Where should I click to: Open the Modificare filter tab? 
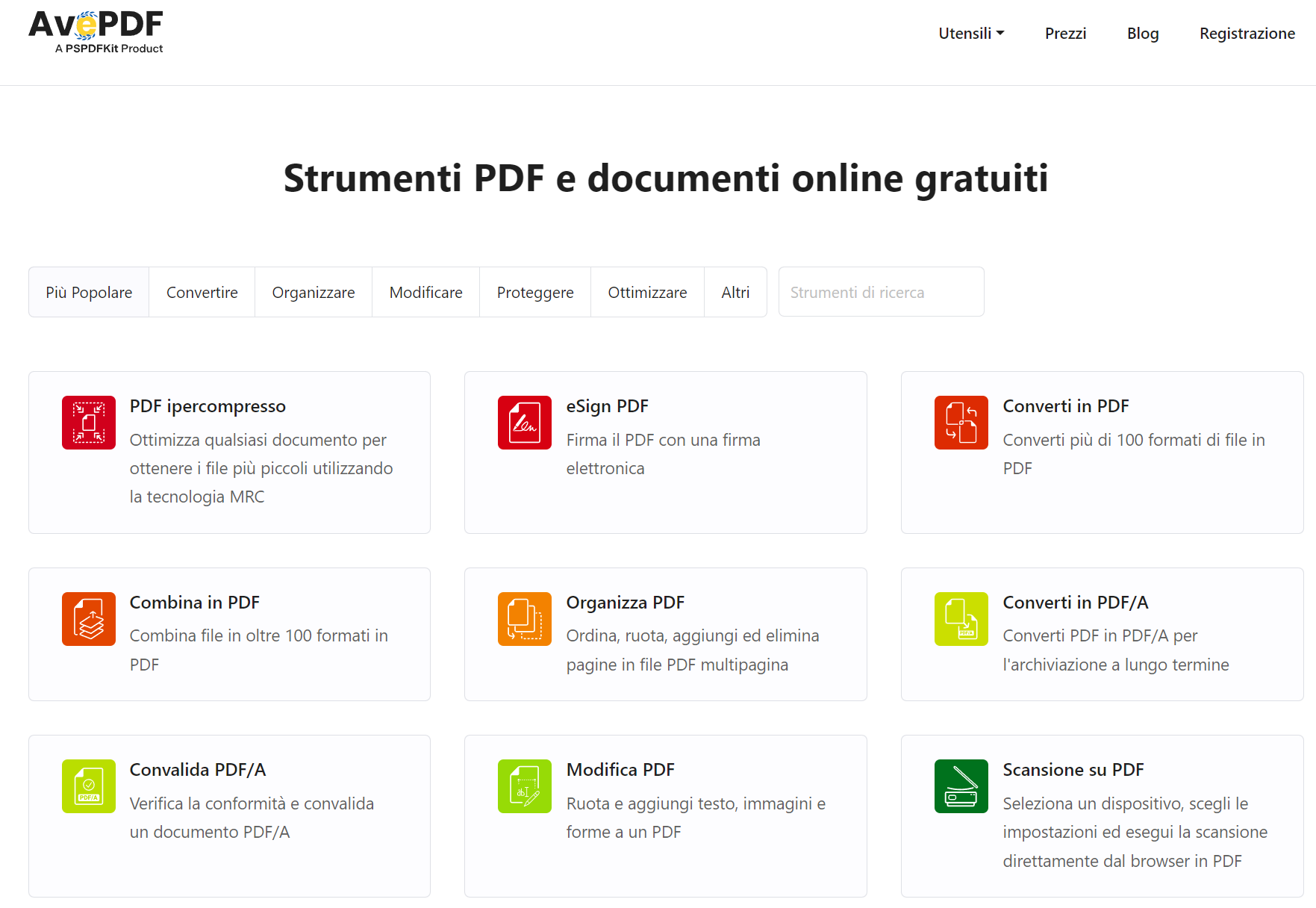425,292
